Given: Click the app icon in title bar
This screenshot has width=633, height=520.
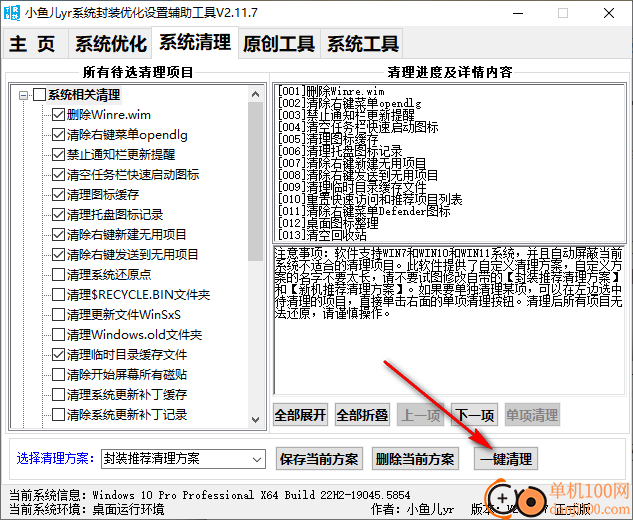Looking at the screenshot, I should [12, 13].
